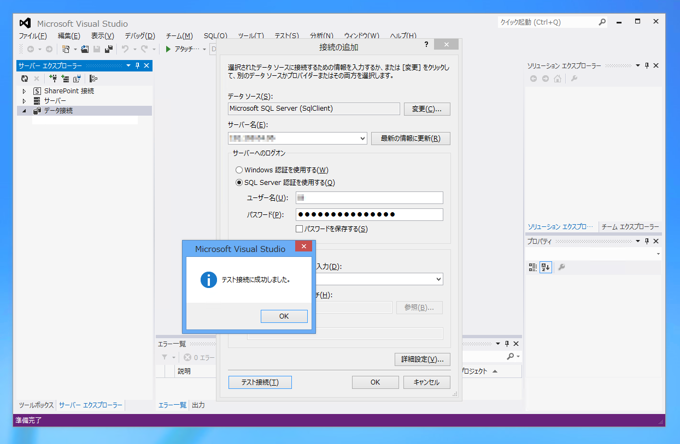
Task: Click the Save toolbar icon
Action: [97, 49]
